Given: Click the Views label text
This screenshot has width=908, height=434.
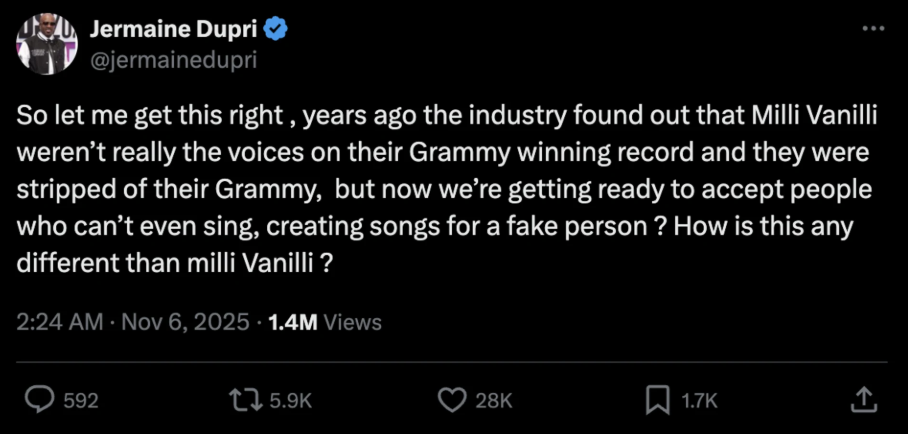Looking at the screenshot, I should coord(353,322).
